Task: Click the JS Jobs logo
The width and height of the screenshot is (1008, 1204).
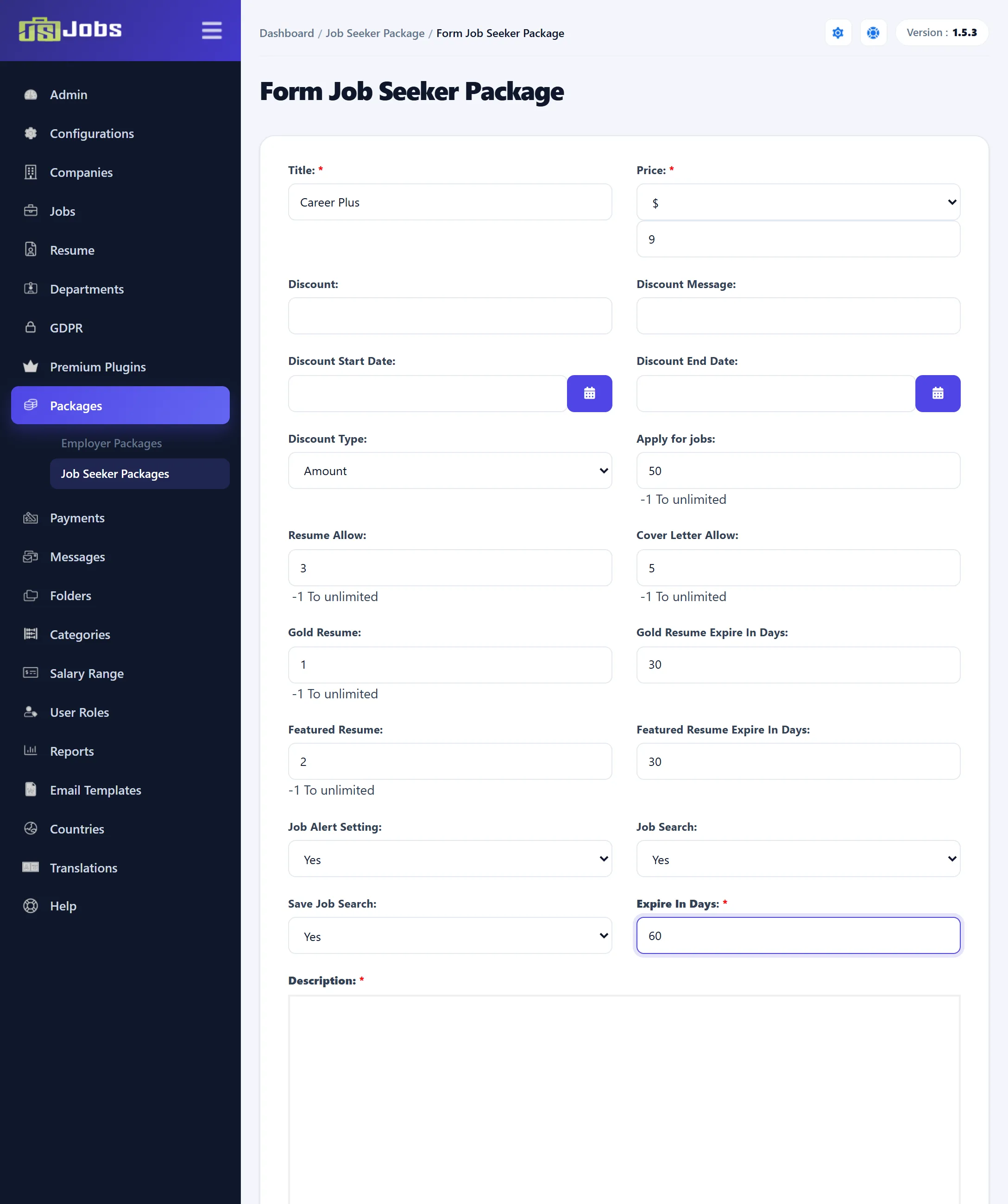Action: coord(70,29)
